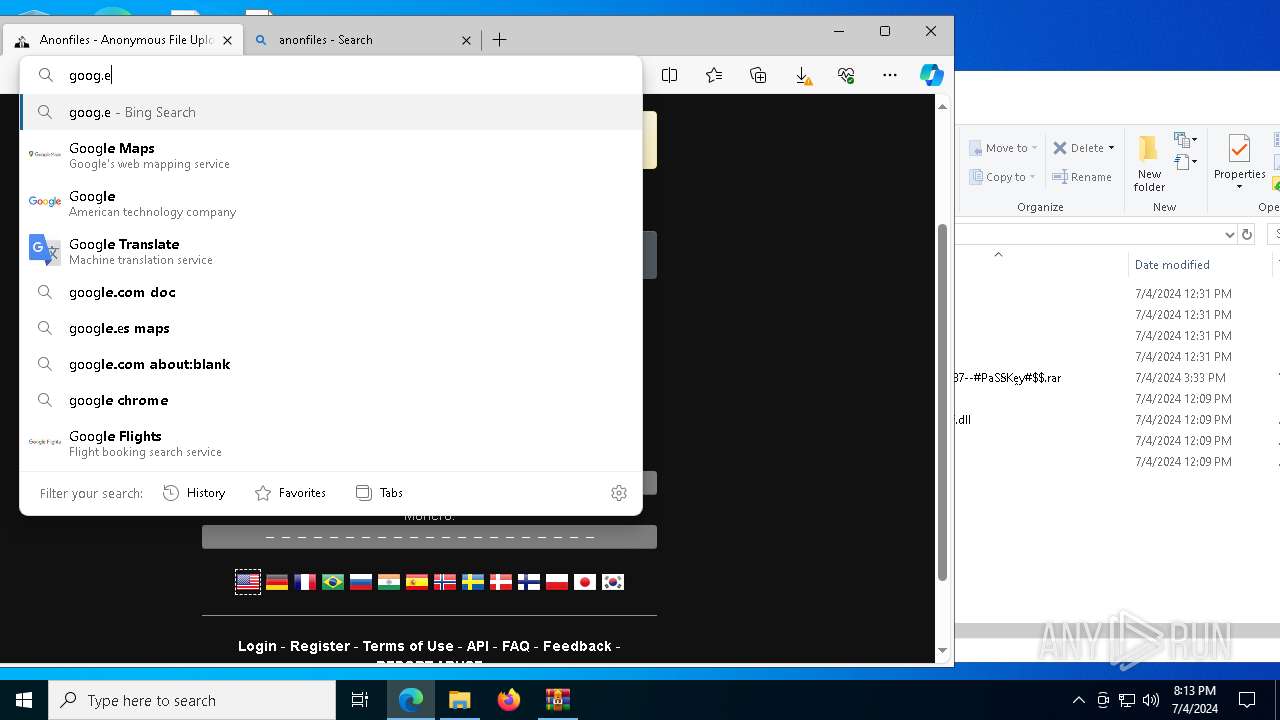This screenshot has height=720, width=1280.
Task: Select the German flag language
Action: click(x=277, y=582)
